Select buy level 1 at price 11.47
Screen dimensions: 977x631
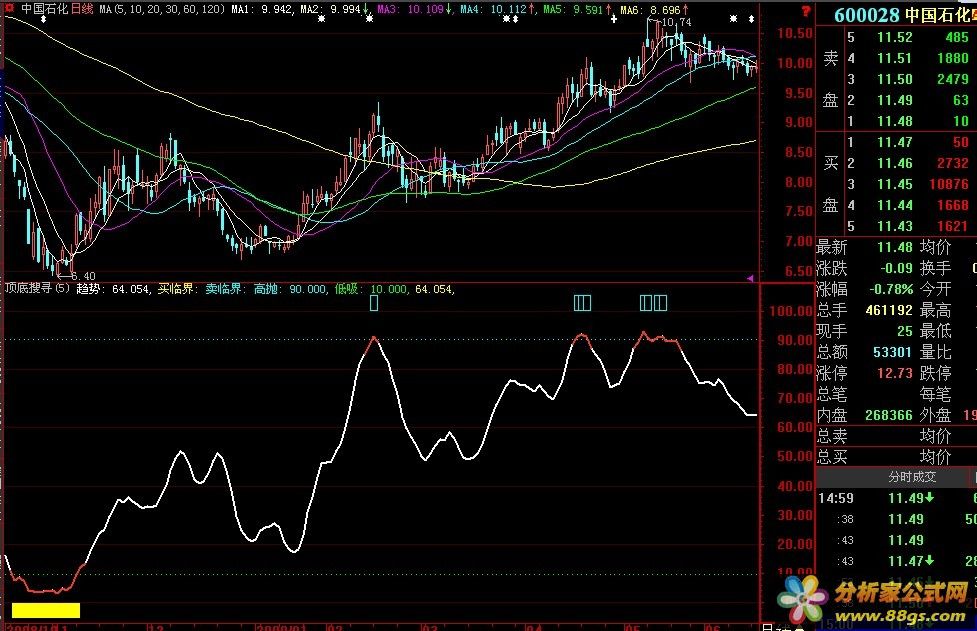[896, 142]
